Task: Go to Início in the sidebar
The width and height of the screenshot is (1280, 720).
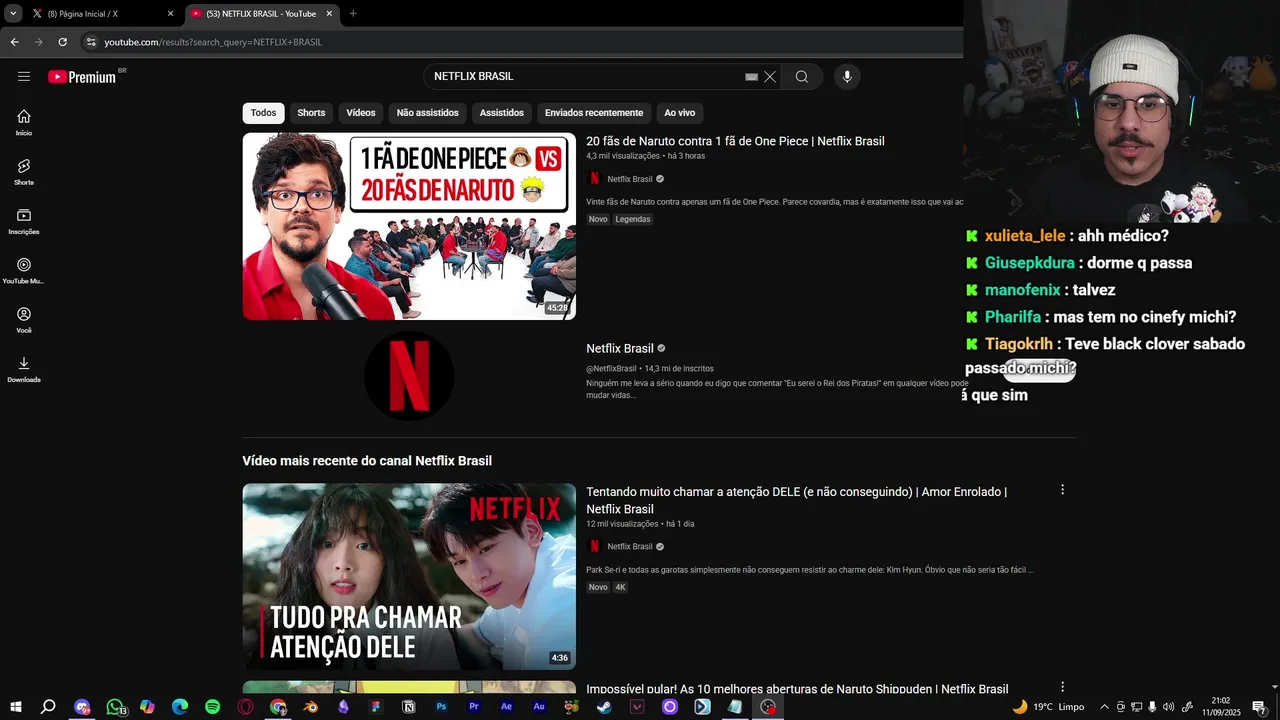Action: tap(24, 122)
